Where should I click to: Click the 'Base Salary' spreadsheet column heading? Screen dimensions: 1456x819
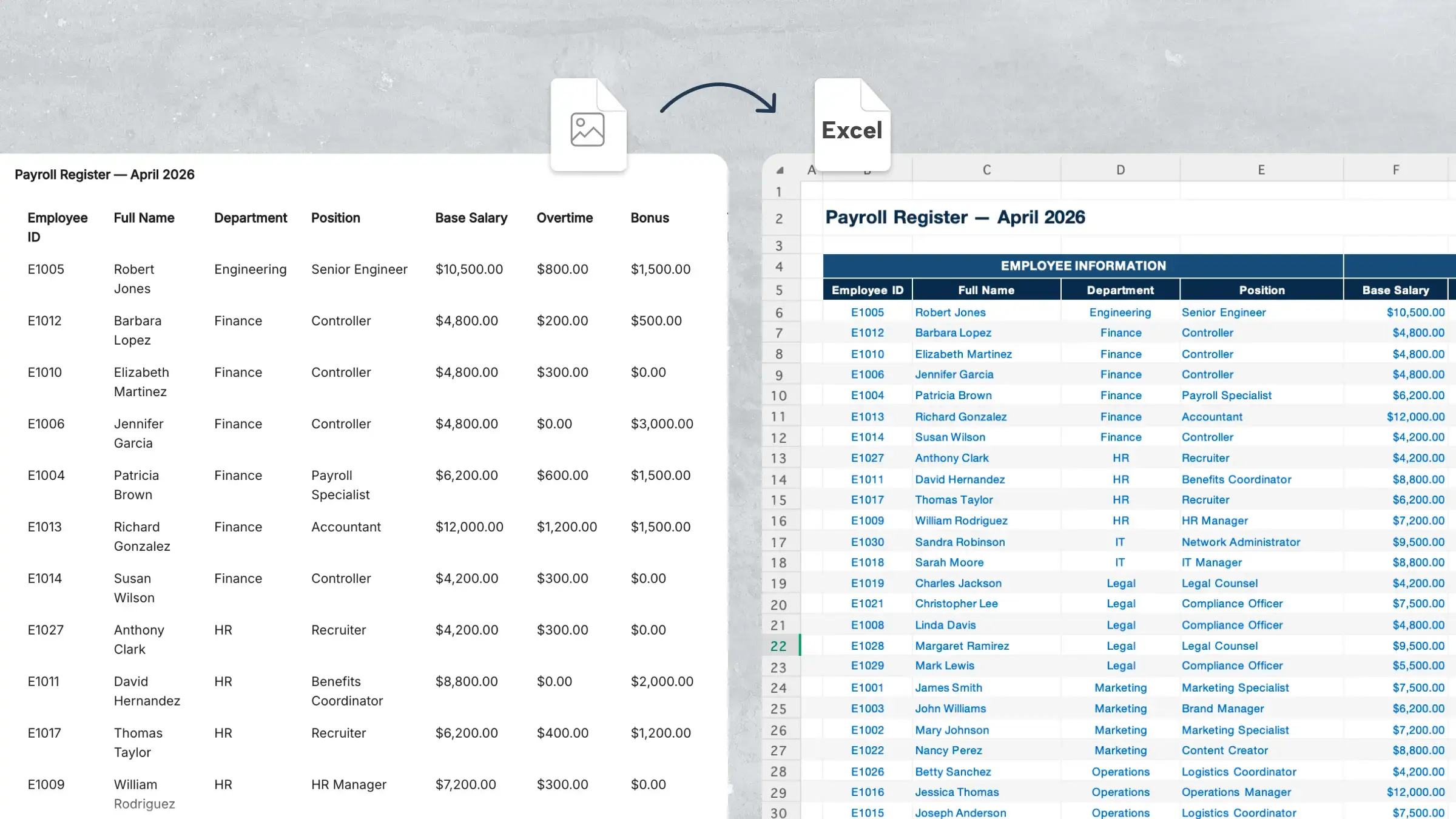[1395, 290]
